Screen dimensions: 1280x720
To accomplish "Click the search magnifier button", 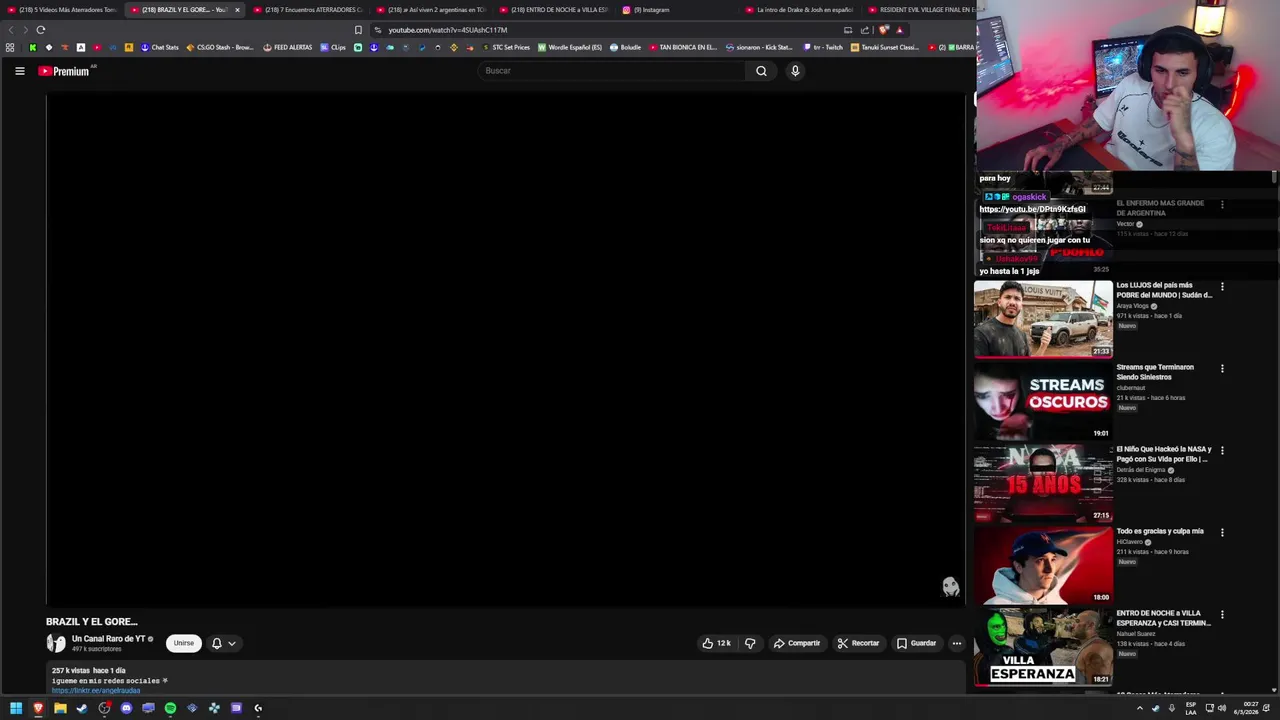I will point(761,71).
